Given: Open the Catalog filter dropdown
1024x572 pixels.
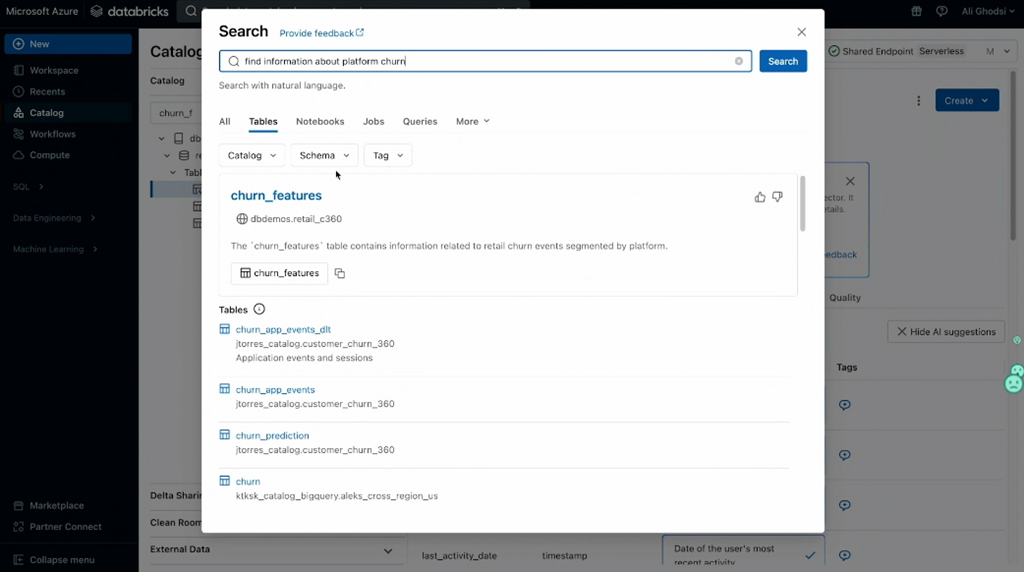Looking at the screenshot, I should click(251, 155).
